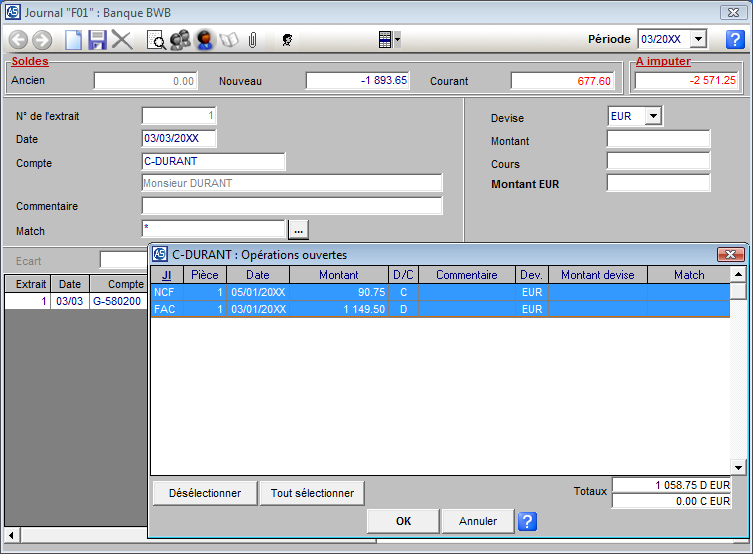Open the Devise EUR dropdown
The height and width of the screenshot is (554, 753).
(x=653, y=116)
